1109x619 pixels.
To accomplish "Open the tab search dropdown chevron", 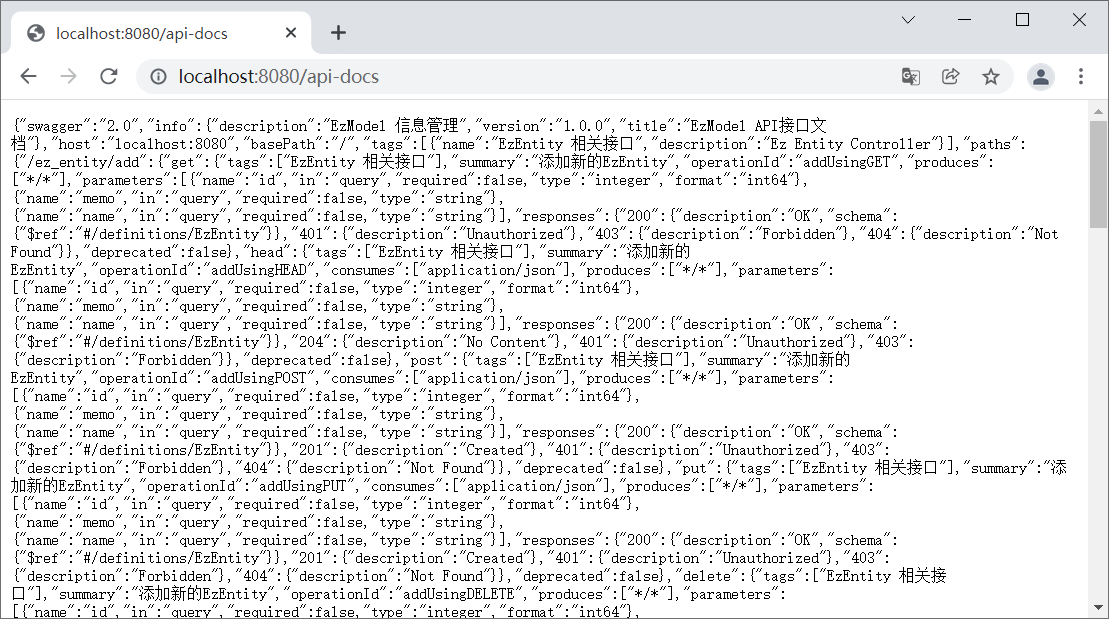I will coord(908,20).
